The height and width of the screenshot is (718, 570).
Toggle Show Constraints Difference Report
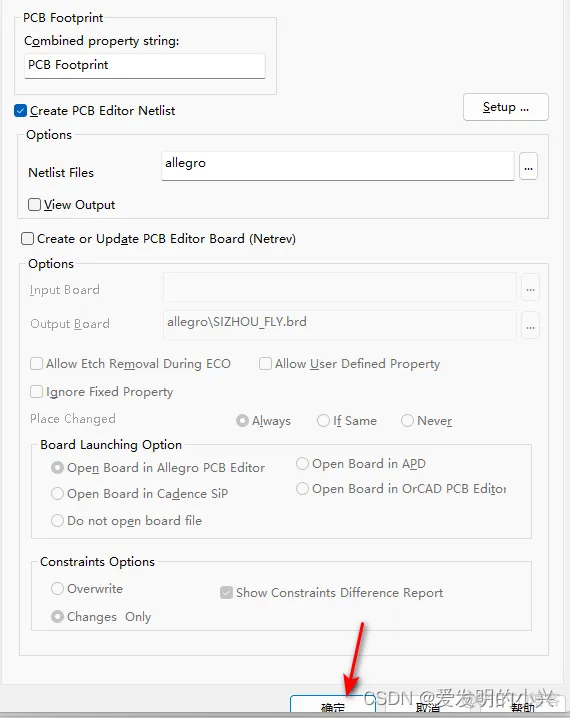coord(226,593)
